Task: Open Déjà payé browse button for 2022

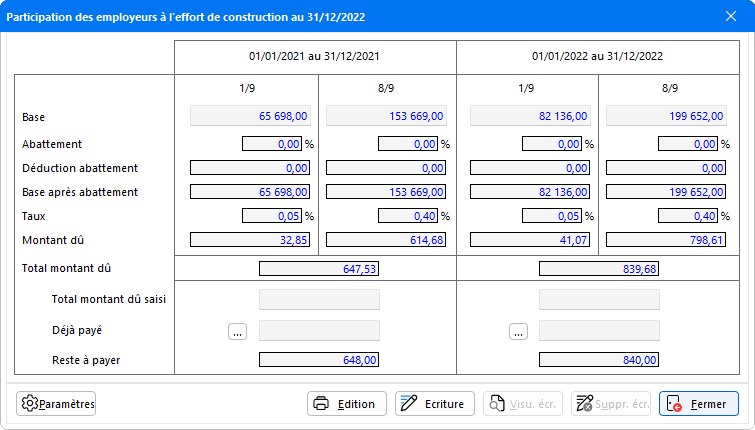Action: tap(517, 332)
